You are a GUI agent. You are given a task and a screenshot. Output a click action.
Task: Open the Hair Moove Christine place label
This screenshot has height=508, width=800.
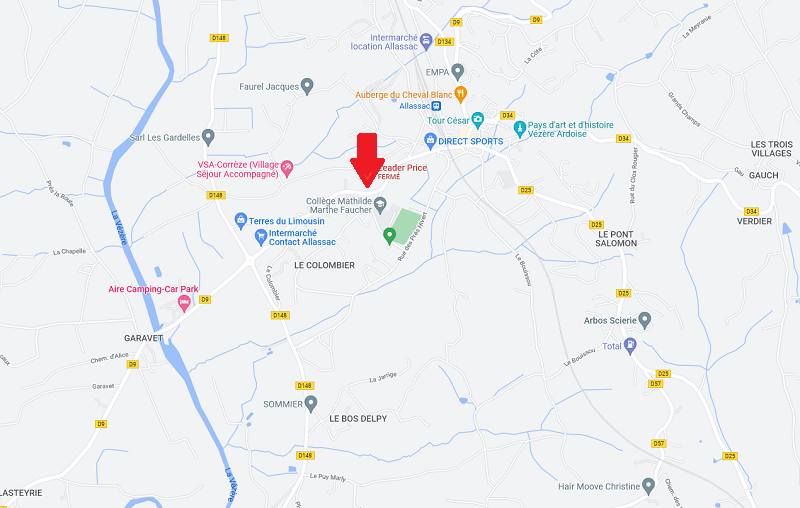pos(598,487)
